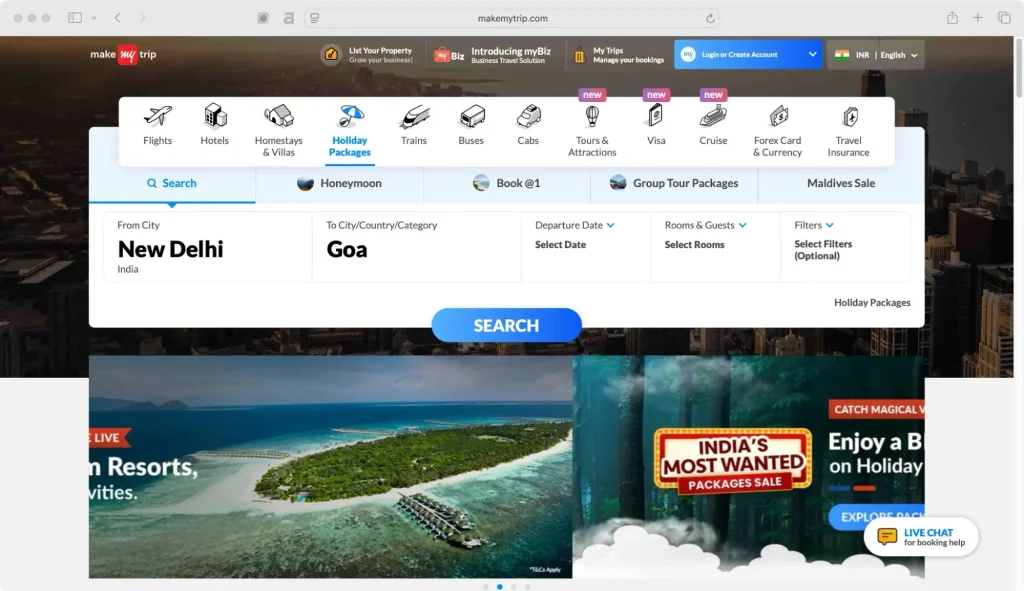Open the Cabs category
The image size is (1024, 591).
click(528, 125)
